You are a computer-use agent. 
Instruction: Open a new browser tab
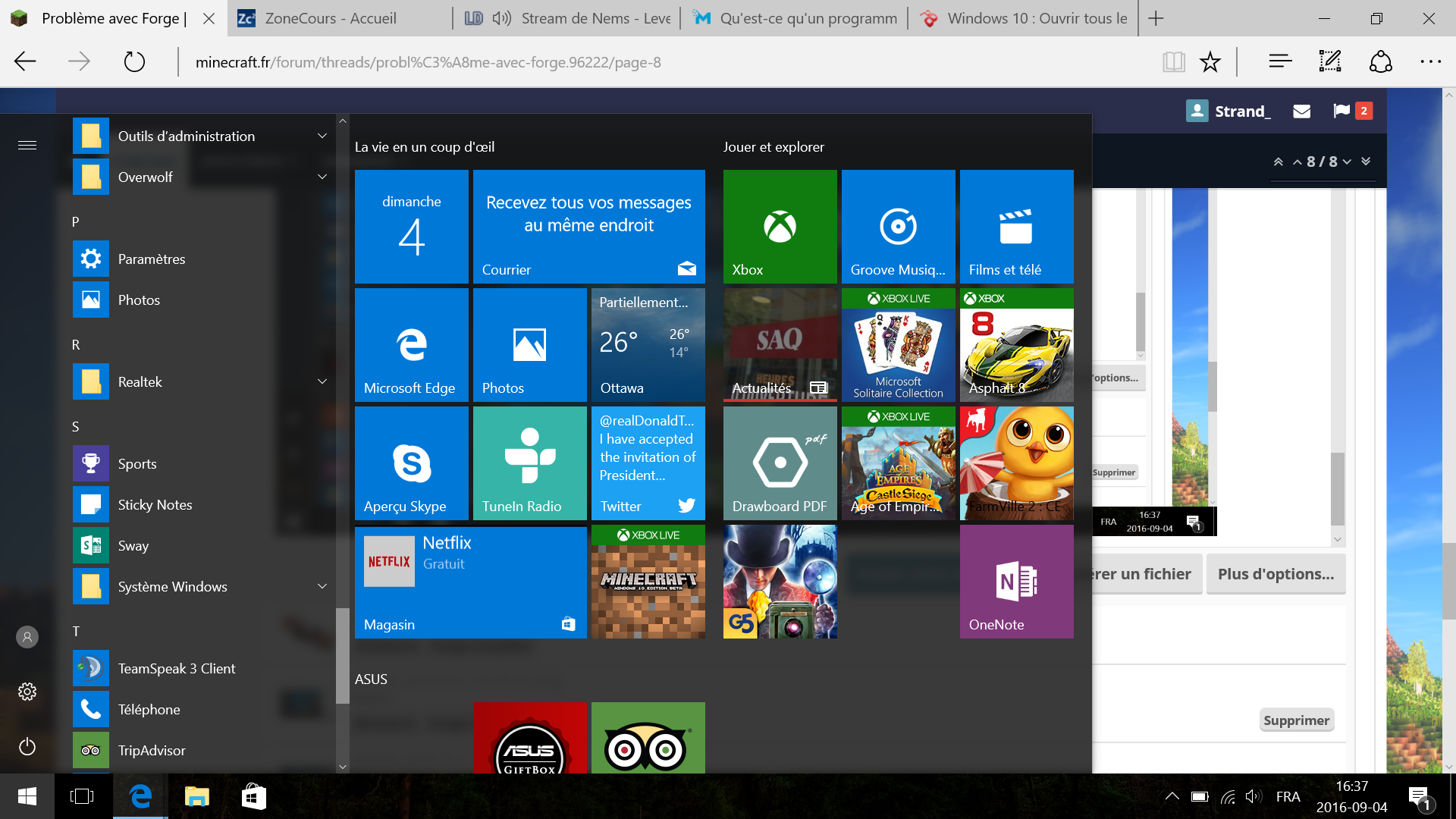pyautogui.click(x=1156, y=18)
